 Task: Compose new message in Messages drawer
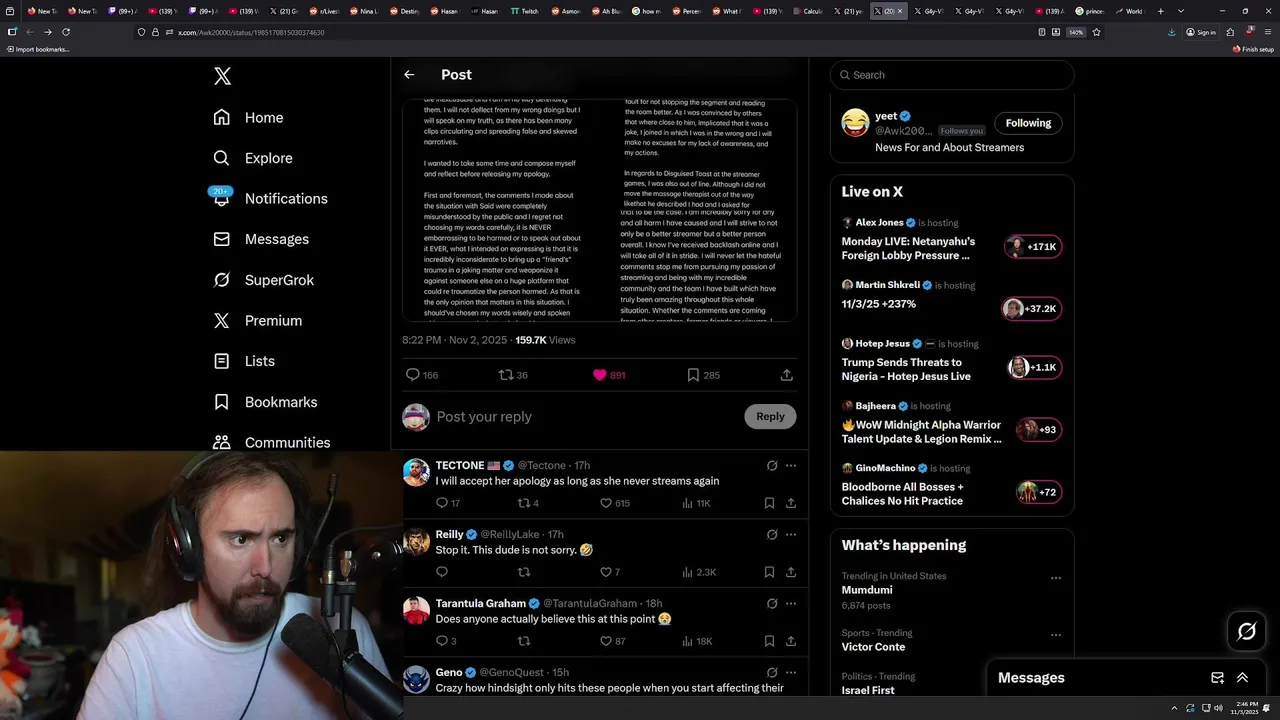(x=1217, y=678)
